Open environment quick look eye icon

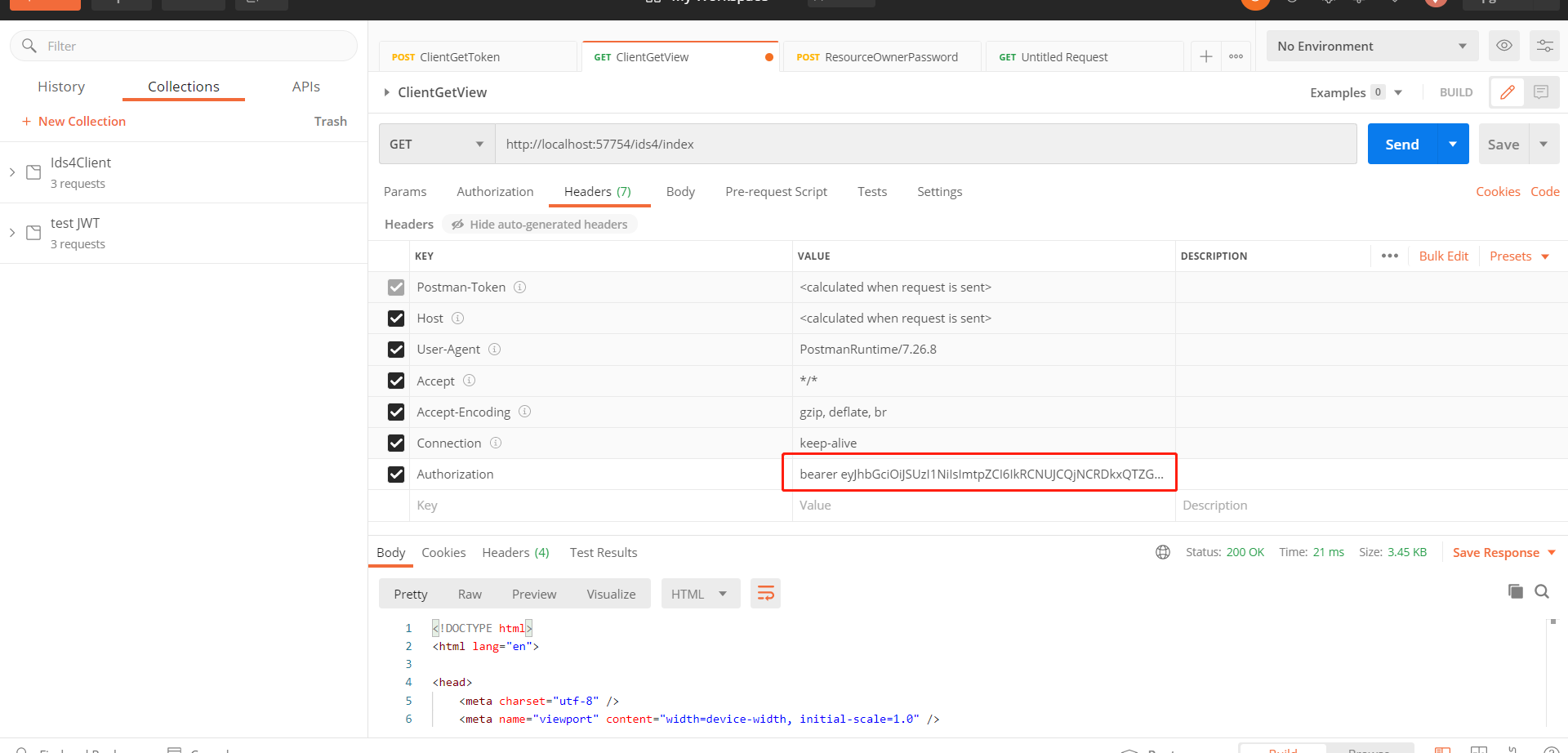point(1503,46)
